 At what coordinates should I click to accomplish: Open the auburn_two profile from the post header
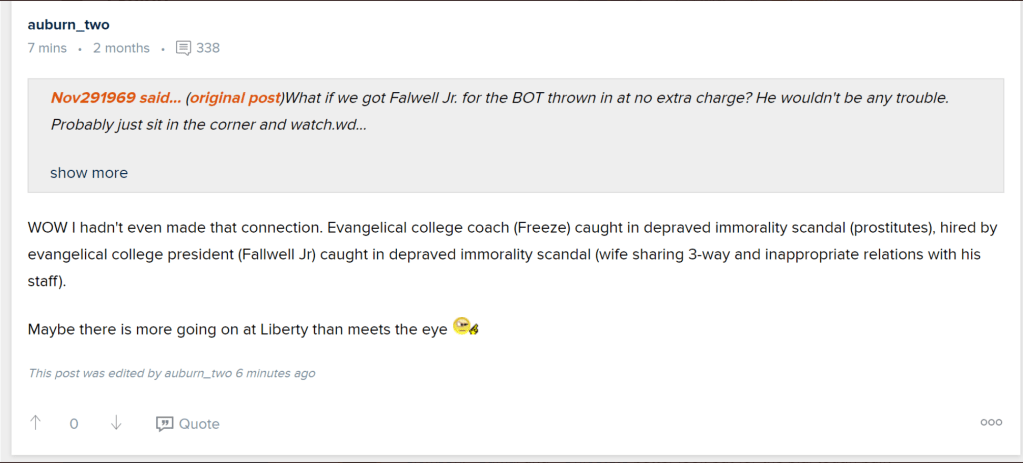pyautogui.click(x=68, y=24)
